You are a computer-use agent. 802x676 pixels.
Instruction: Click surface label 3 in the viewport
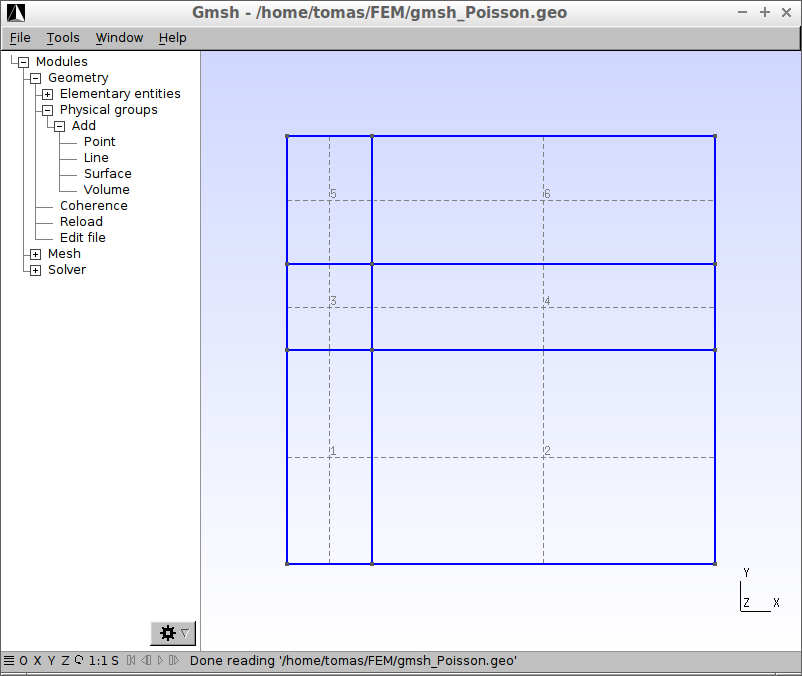[x=333, y=301]
